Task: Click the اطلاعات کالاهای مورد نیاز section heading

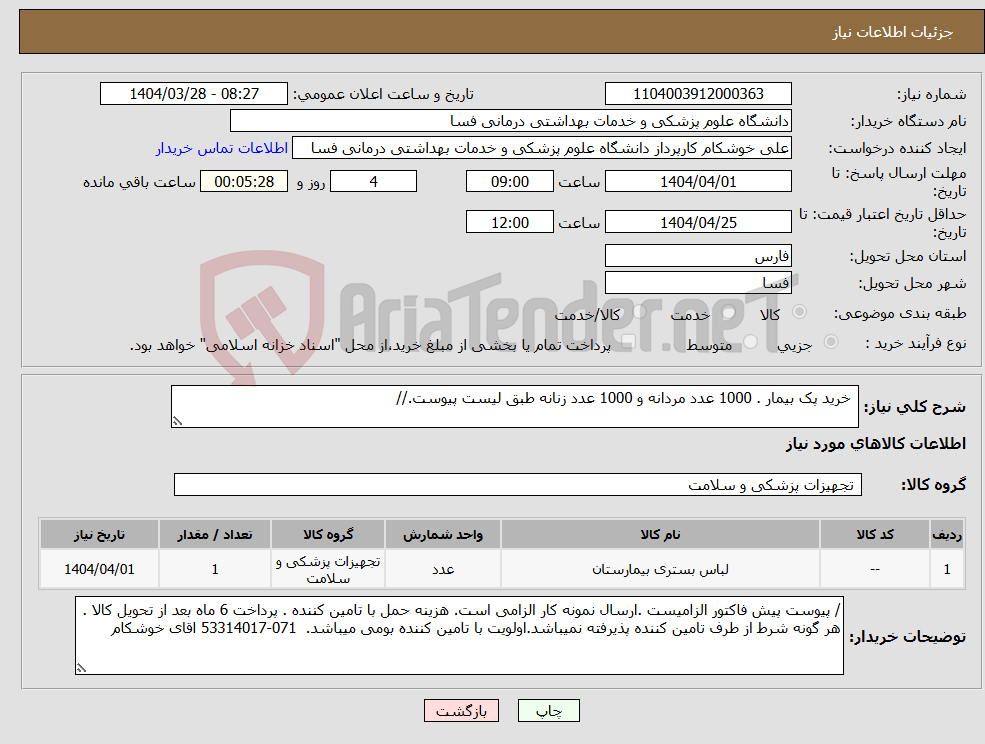Action: pos(876,444)
